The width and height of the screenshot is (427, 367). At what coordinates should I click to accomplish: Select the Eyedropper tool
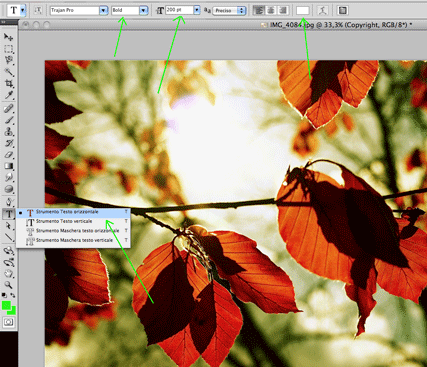[9, 95]
